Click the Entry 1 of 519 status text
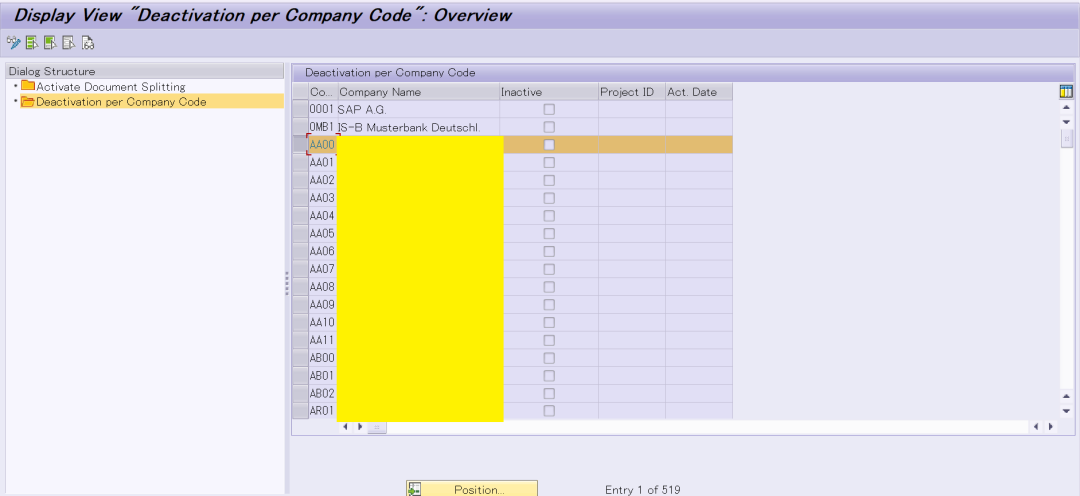 coord(643,490)
